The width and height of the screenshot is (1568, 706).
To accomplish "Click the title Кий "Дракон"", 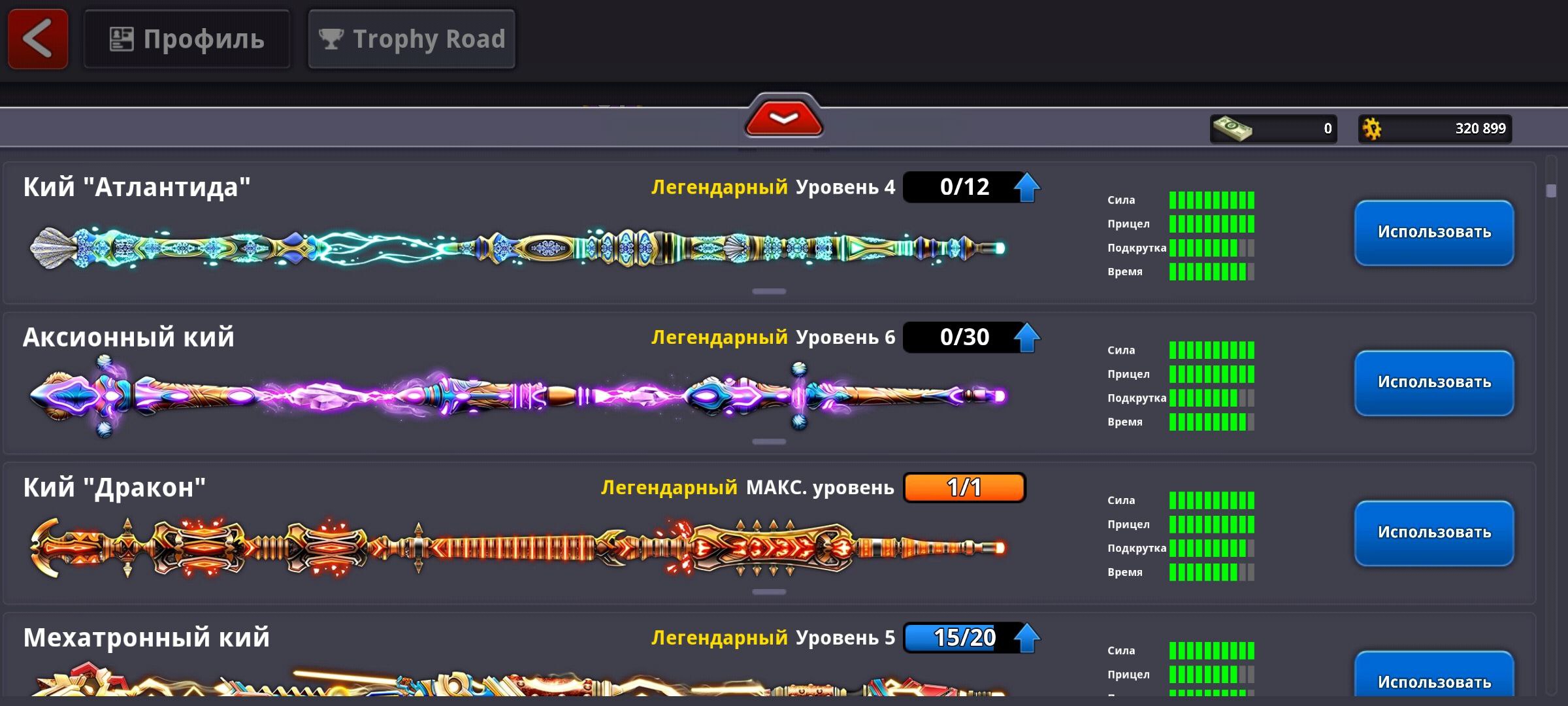I will point(114,488).
